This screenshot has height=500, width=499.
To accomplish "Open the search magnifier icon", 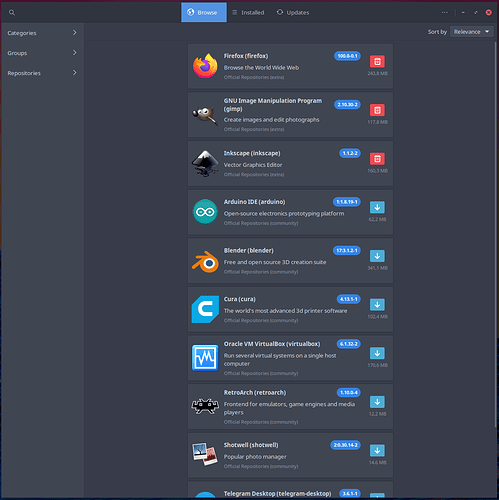I will point(12,13).
